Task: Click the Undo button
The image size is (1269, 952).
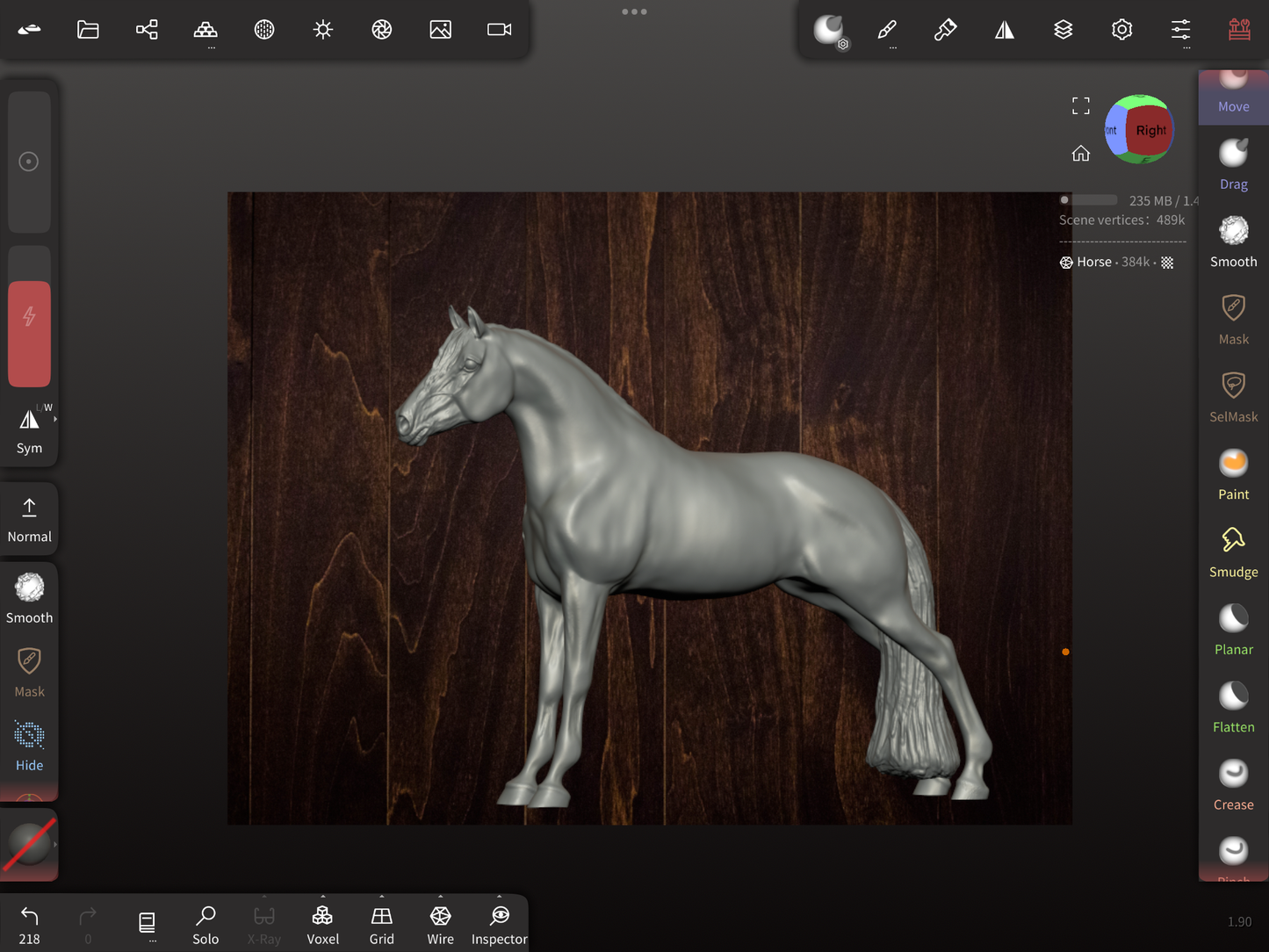Action: click(29, 924)
